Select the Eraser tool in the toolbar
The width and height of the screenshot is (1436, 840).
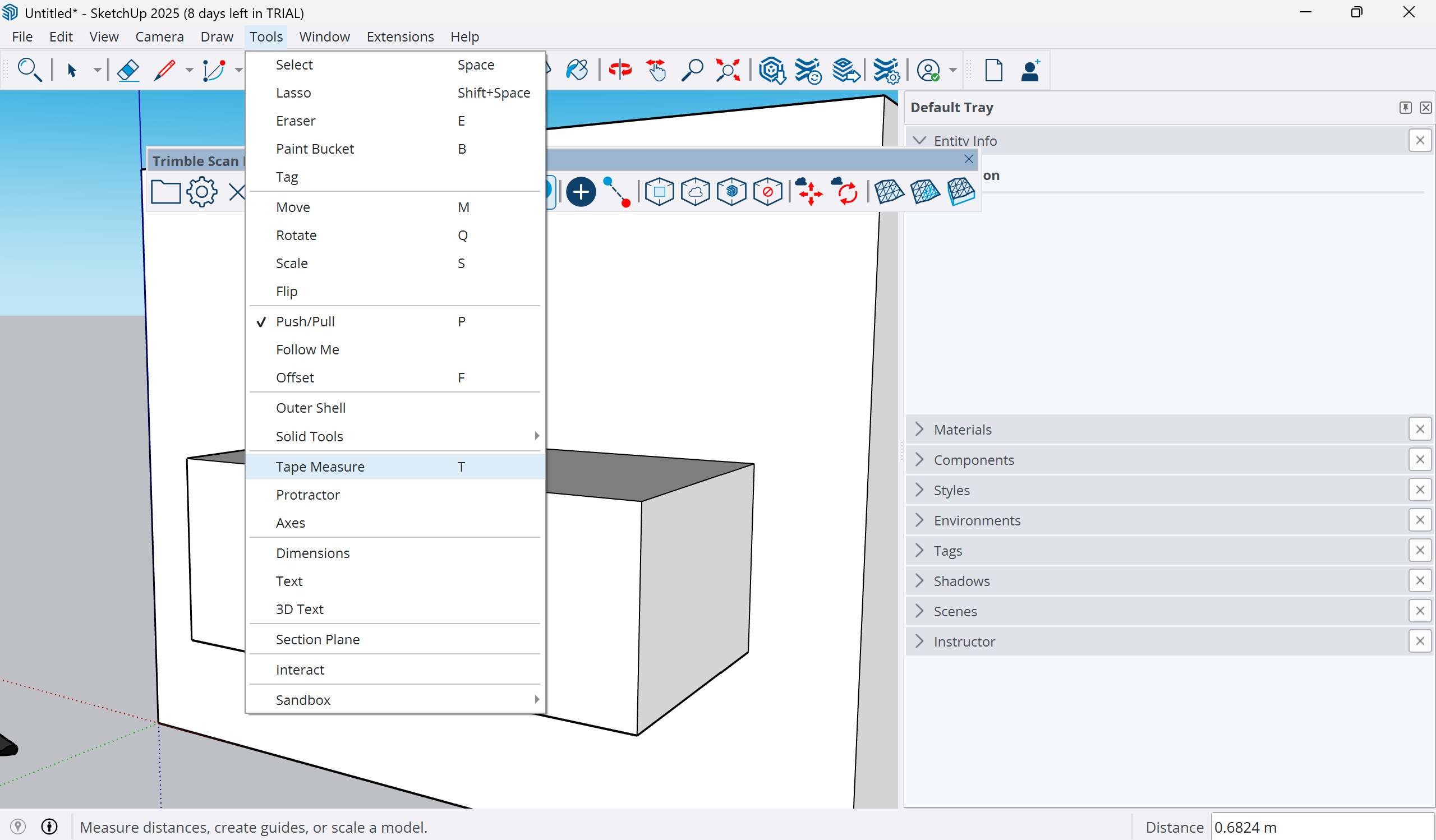[x=128, y=70]
